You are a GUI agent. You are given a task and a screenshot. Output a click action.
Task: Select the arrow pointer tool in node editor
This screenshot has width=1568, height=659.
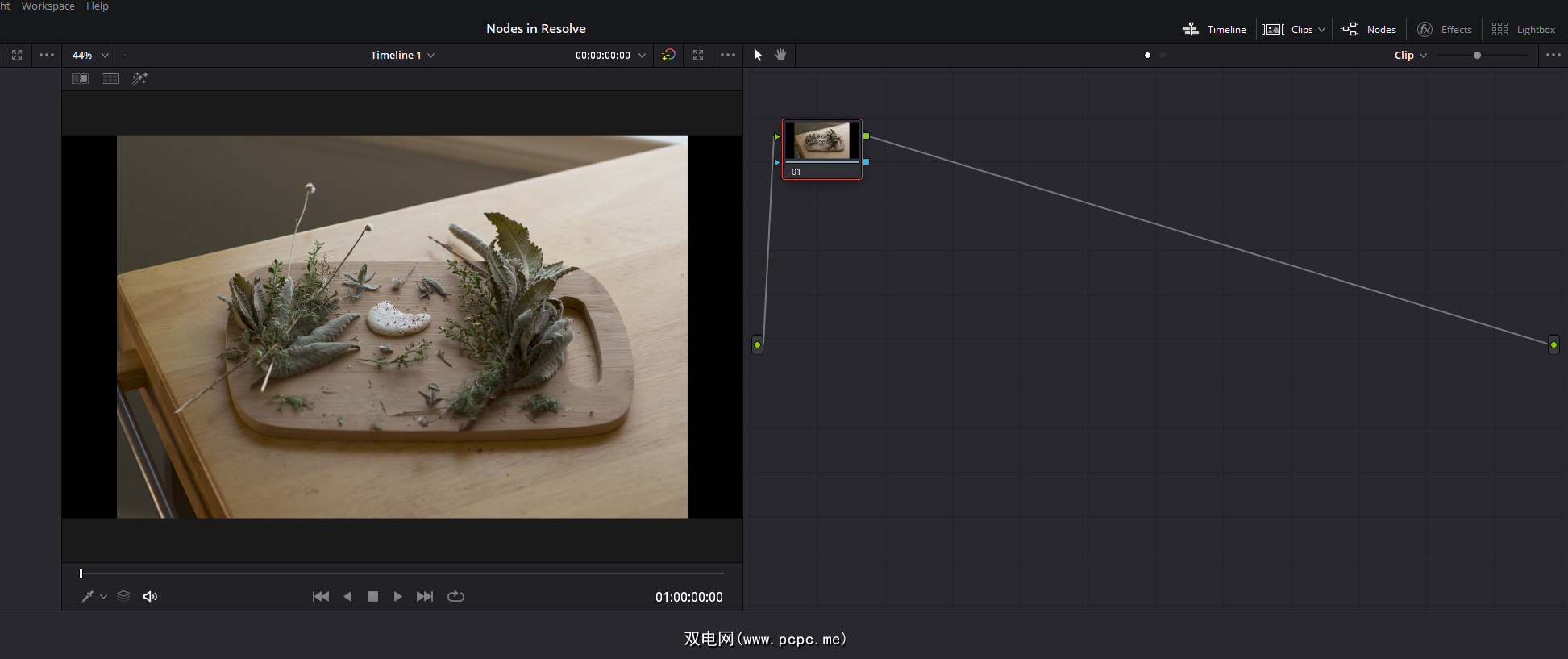(x=758, y=55)
